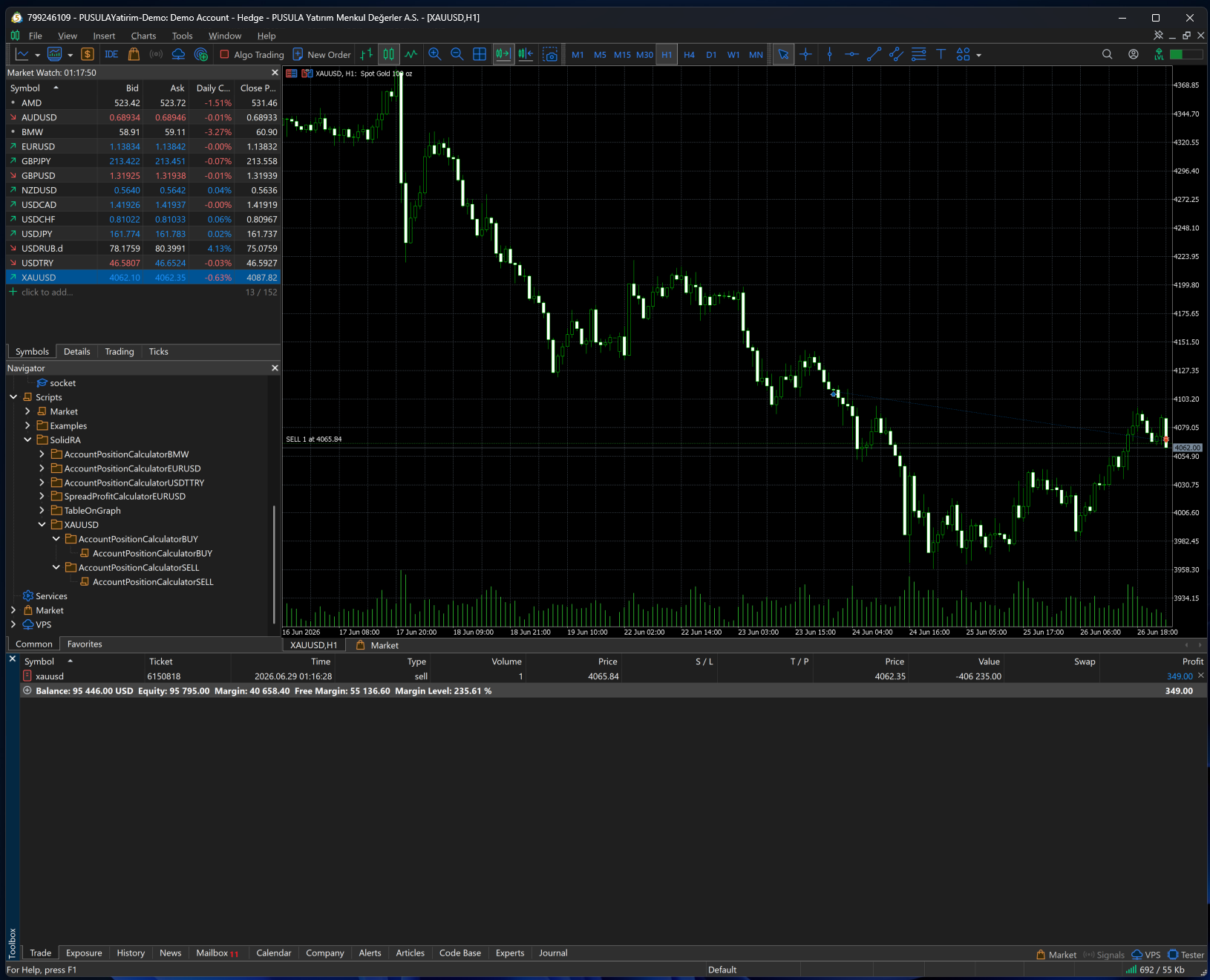This screenshot has height=980, width=1210.
Task: Expand the TableOnGraph folder
Action: tap(42, 510)
